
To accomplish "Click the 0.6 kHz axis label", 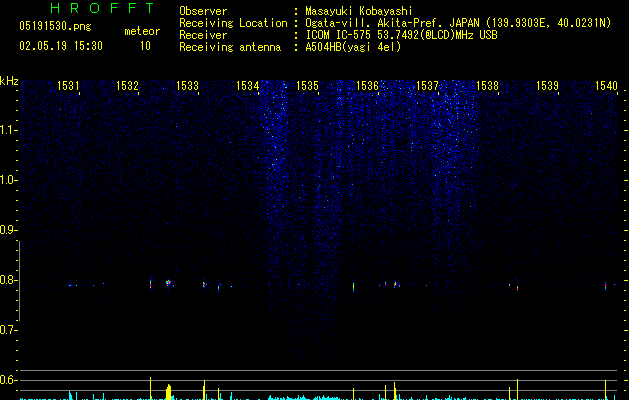I will [x=8, y=380].
